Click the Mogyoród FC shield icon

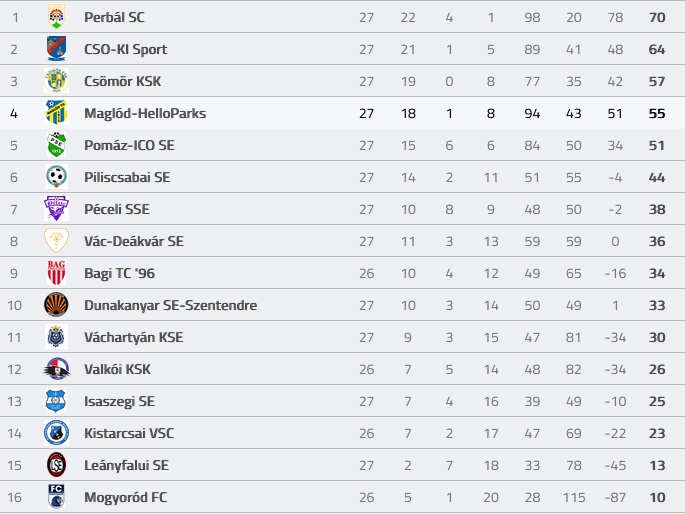tap(56, 497)
